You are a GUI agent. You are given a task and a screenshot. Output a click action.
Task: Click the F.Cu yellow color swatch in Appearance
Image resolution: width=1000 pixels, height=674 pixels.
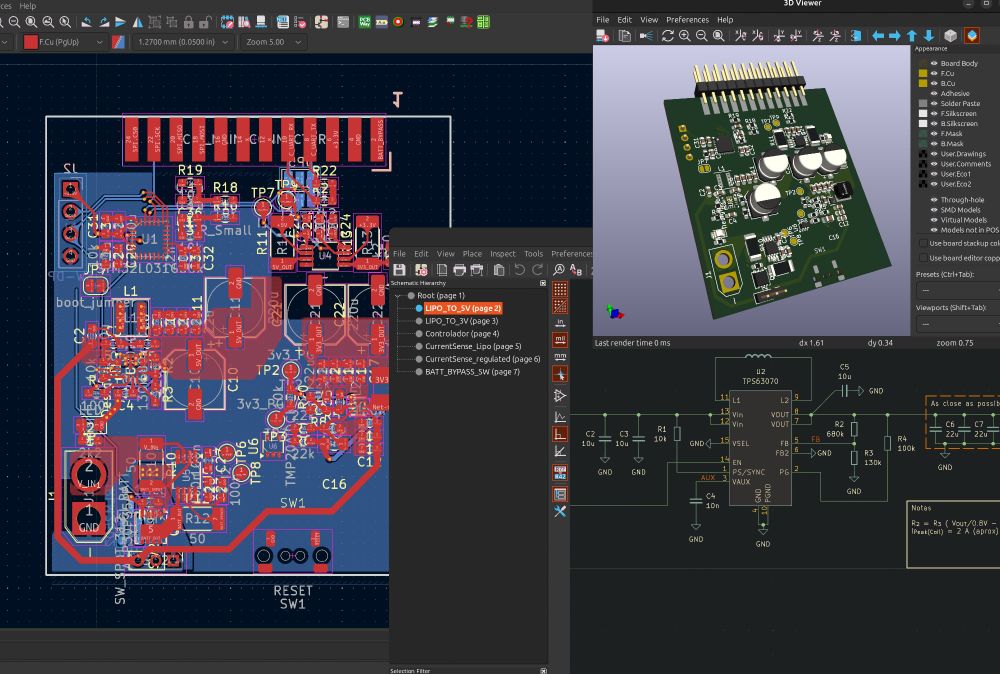(x=922, y=73)
